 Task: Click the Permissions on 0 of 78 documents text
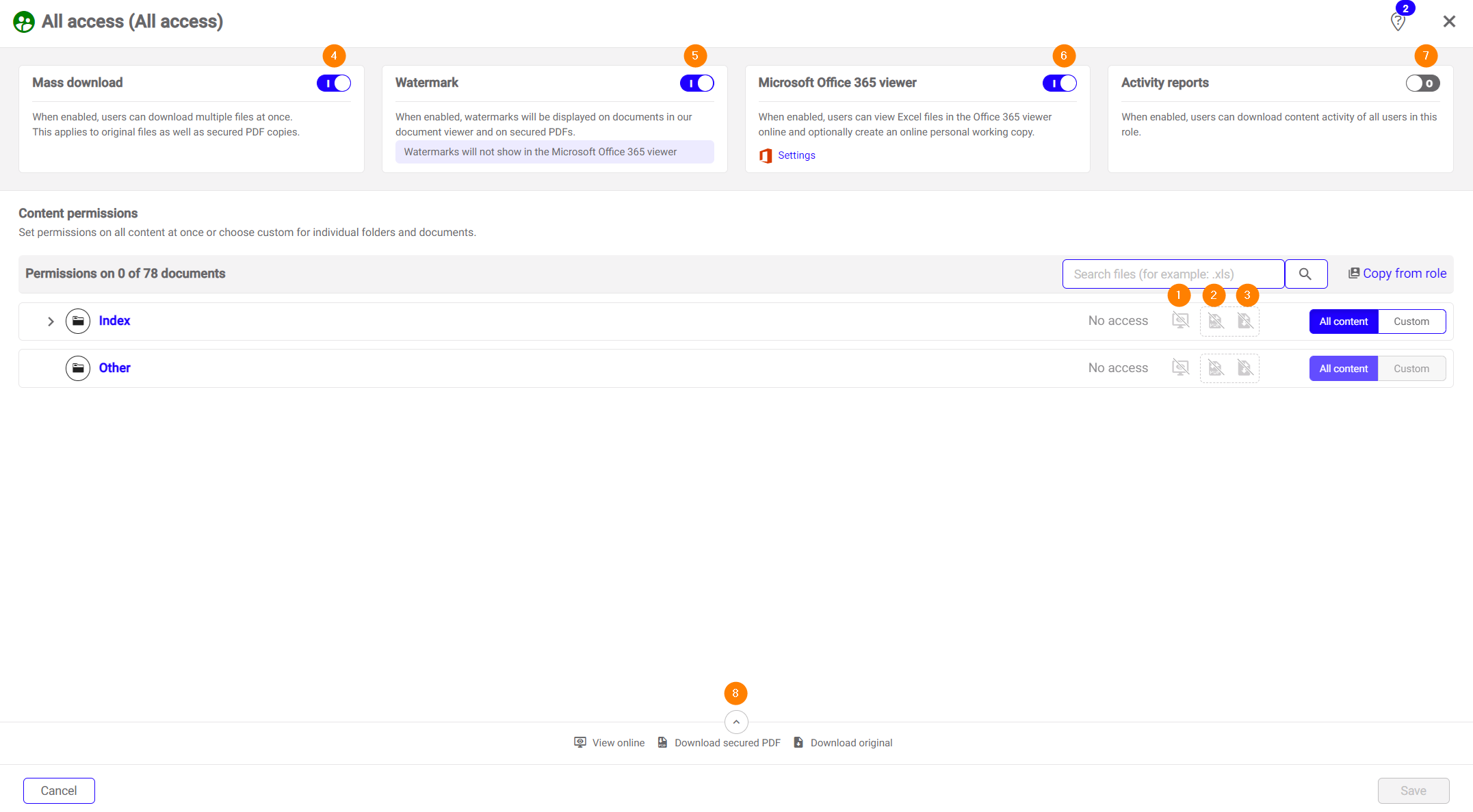pos(125,274)
